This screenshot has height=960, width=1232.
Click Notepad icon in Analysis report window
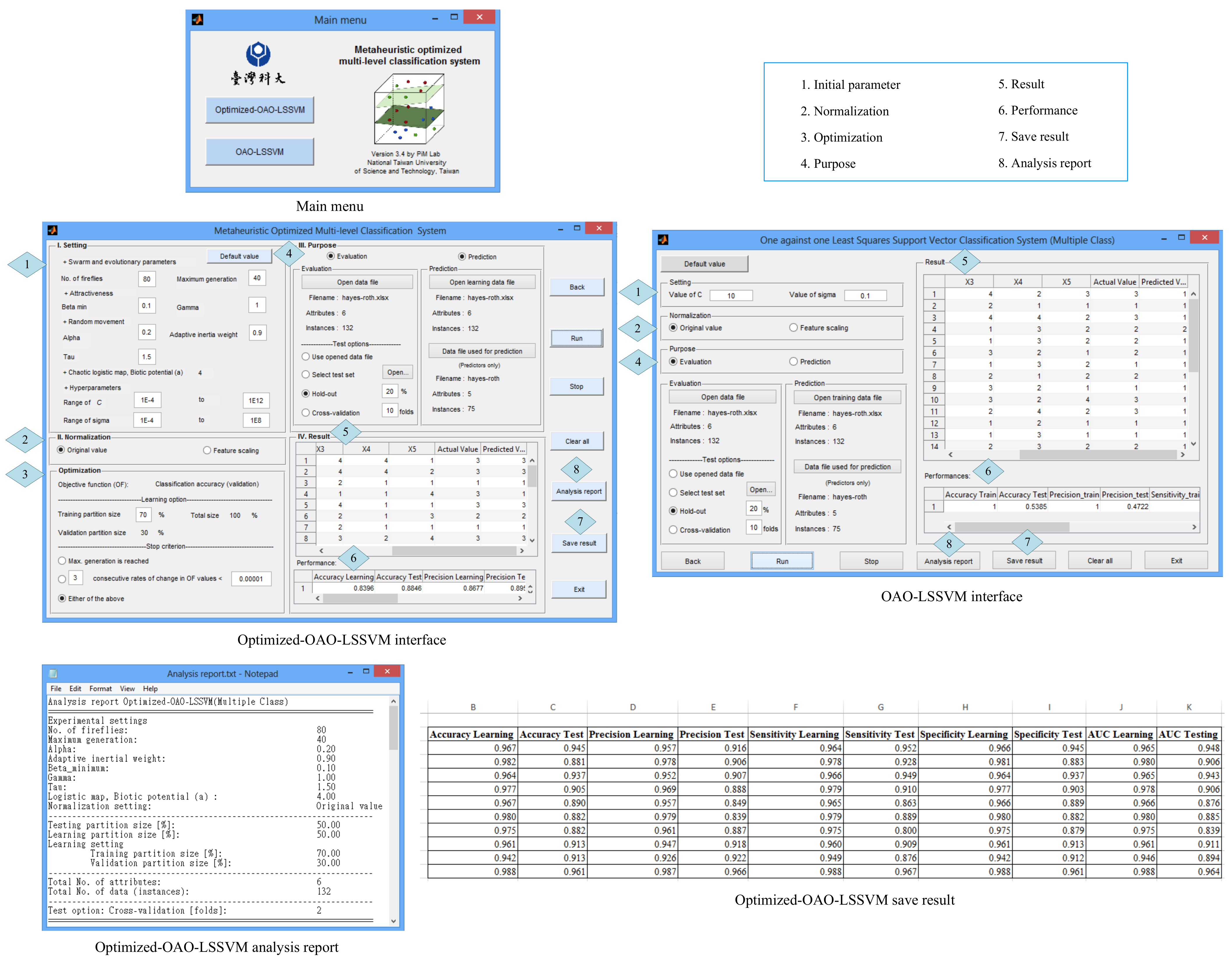coord(53,673)
